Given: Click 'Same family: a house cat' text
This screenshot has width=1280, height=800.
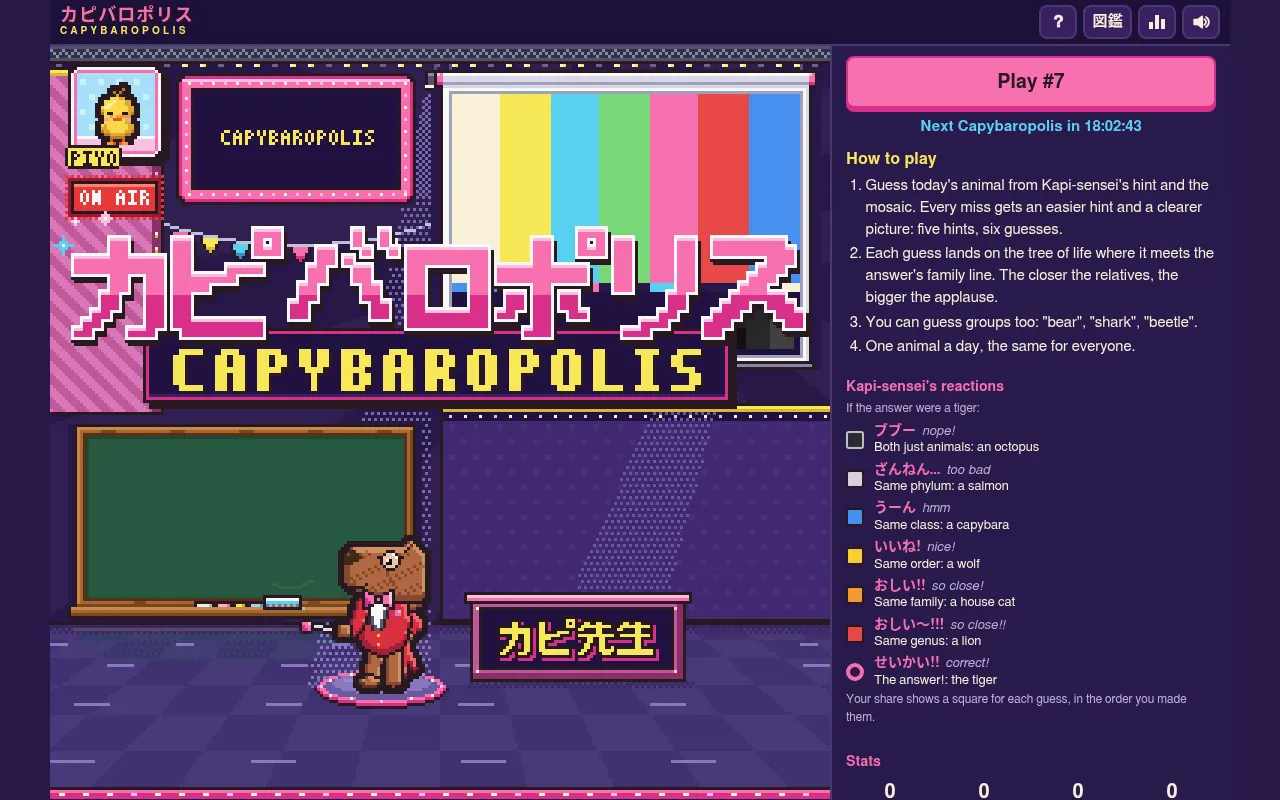Looking at the screenshot, I should point(944,602).
